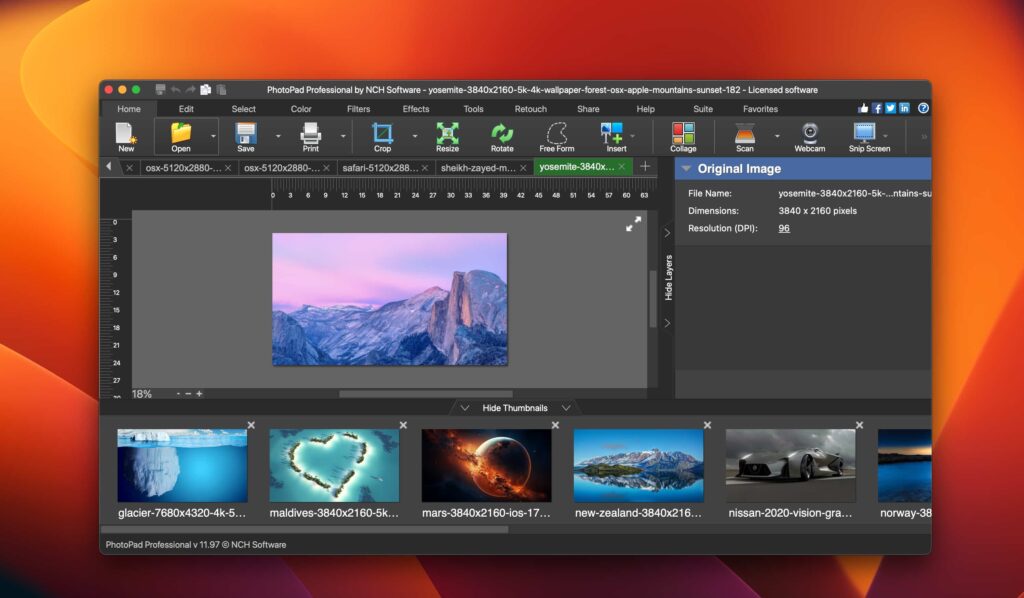Image resolution: width=1024 pixels, height=598 pixels.
Task: Toggle fullscreen view of the image canvas
Action: (632, 224)
